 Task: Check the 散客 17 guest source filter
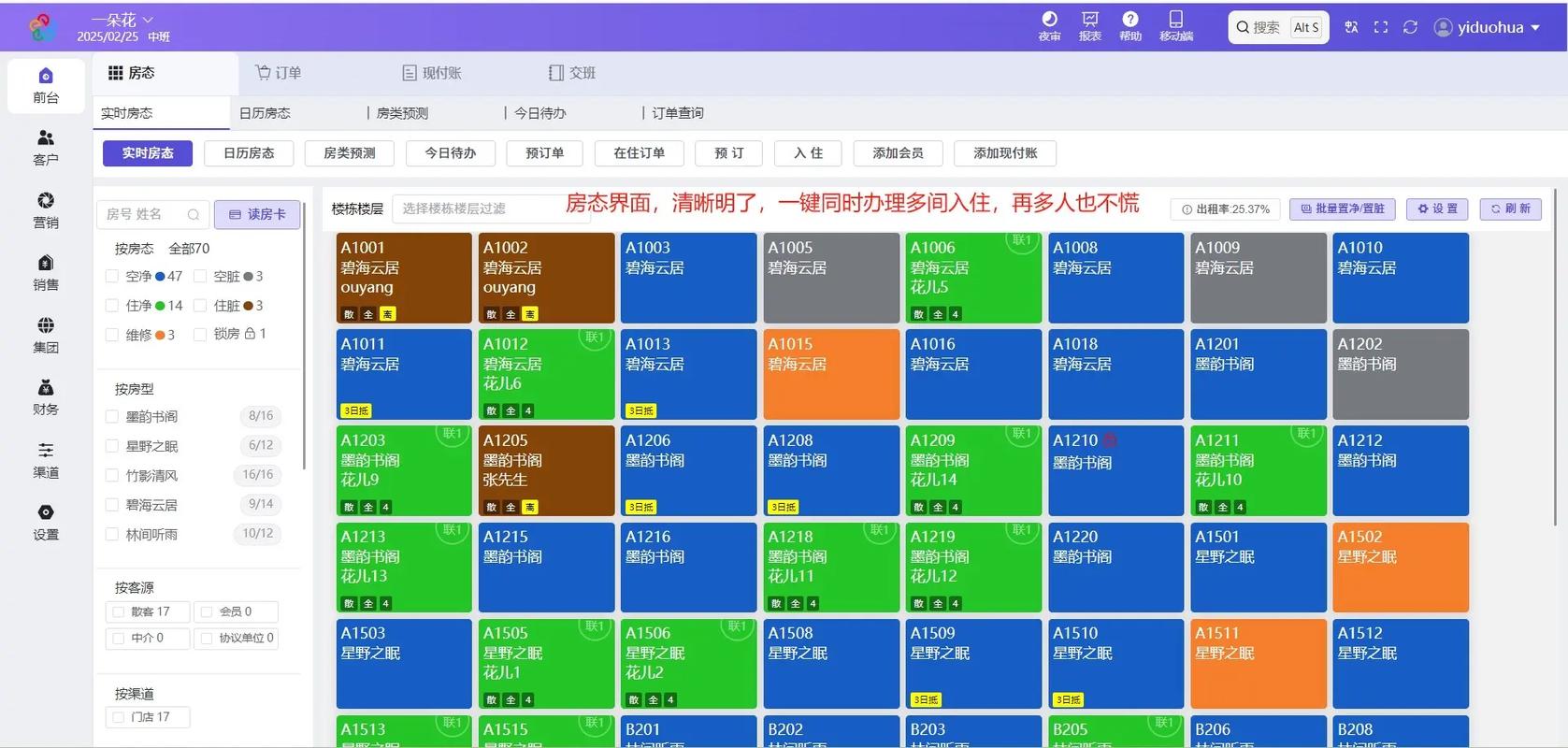118,611
